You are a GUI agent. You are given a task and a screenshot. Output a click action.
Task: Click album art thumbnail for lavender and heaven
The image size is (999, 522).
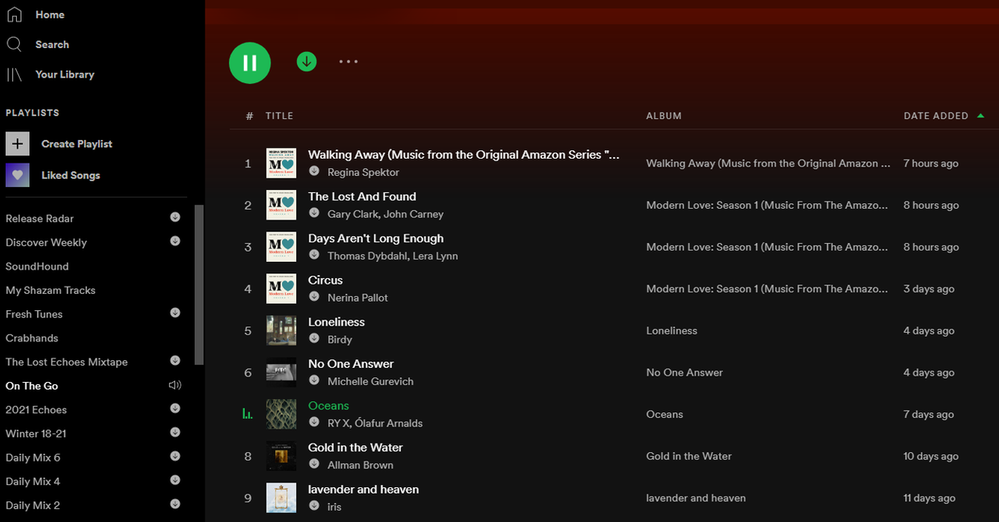pos(281,498)
